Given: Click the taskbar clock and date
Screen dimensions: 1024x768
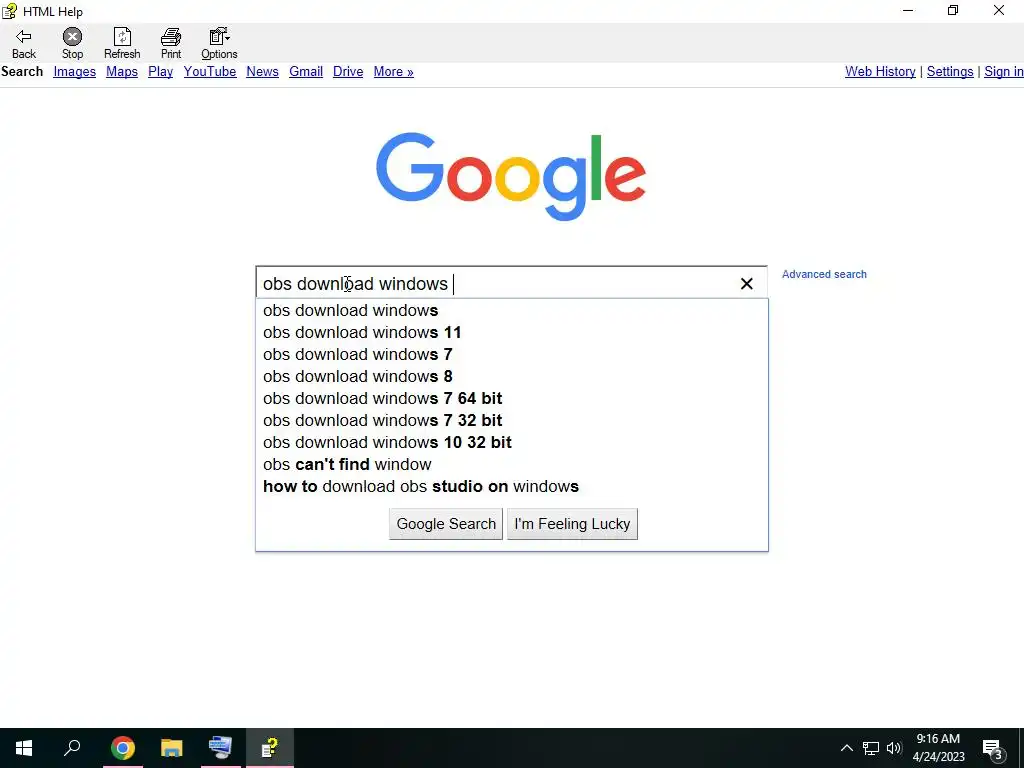Looking at the screenshot, I should point(938,748).
